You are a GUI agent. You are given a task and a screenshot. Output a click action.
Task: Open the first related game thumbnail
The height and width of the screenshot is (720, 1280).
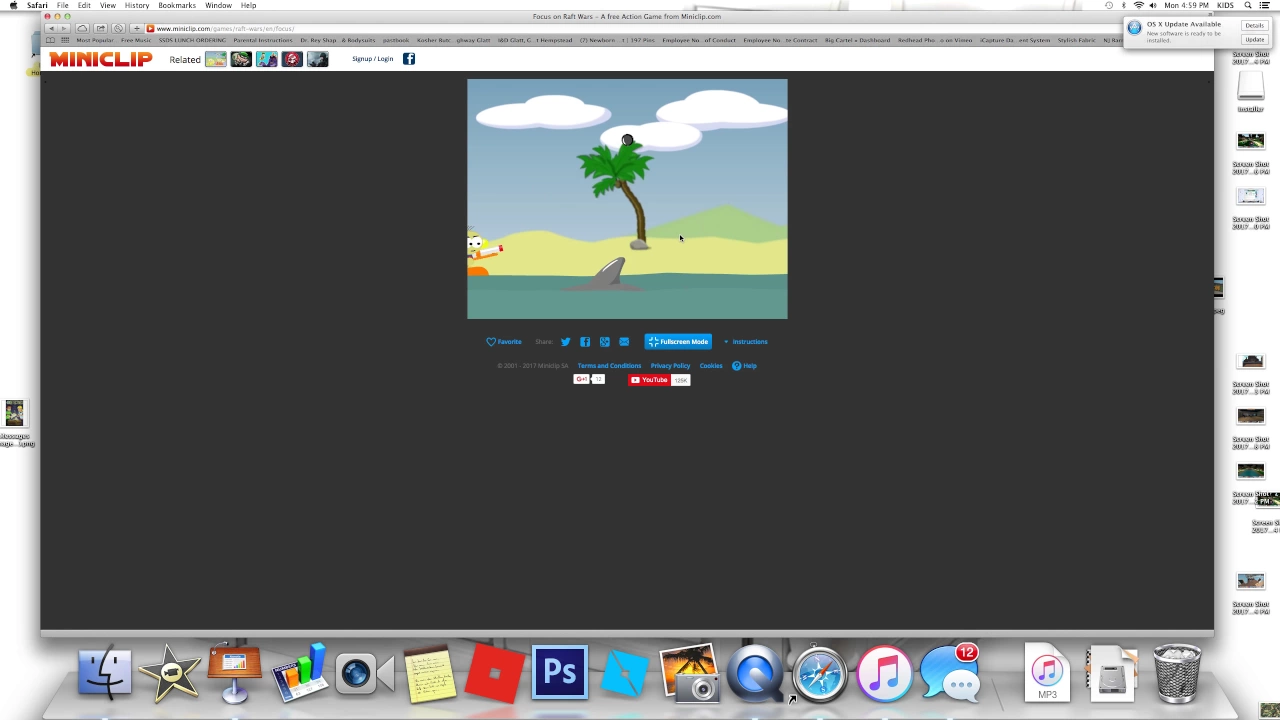pyautogui.click(x=216, y=59)
